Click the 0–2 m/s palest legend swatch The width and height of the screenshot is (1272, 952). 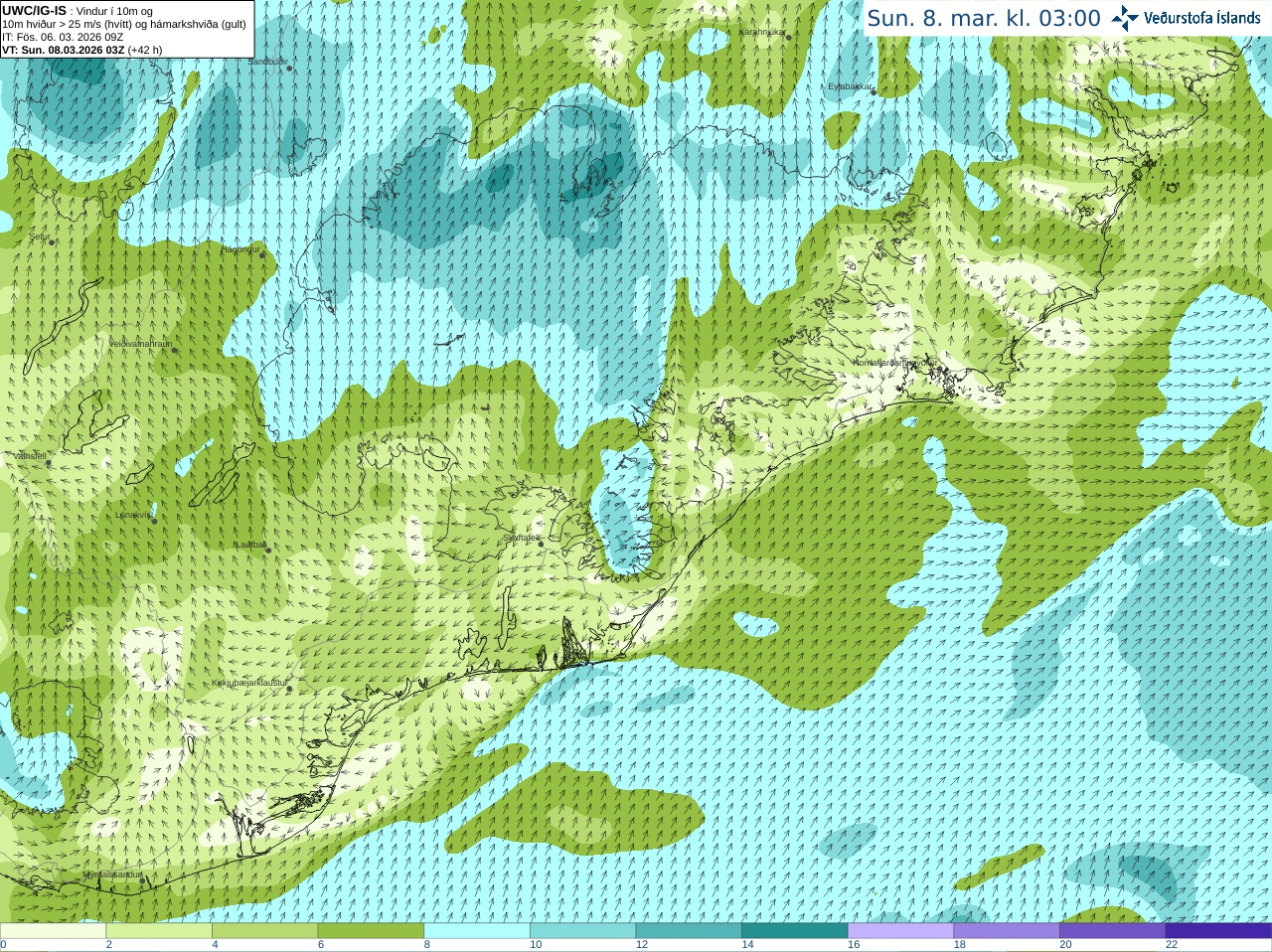tap(53, 931)
